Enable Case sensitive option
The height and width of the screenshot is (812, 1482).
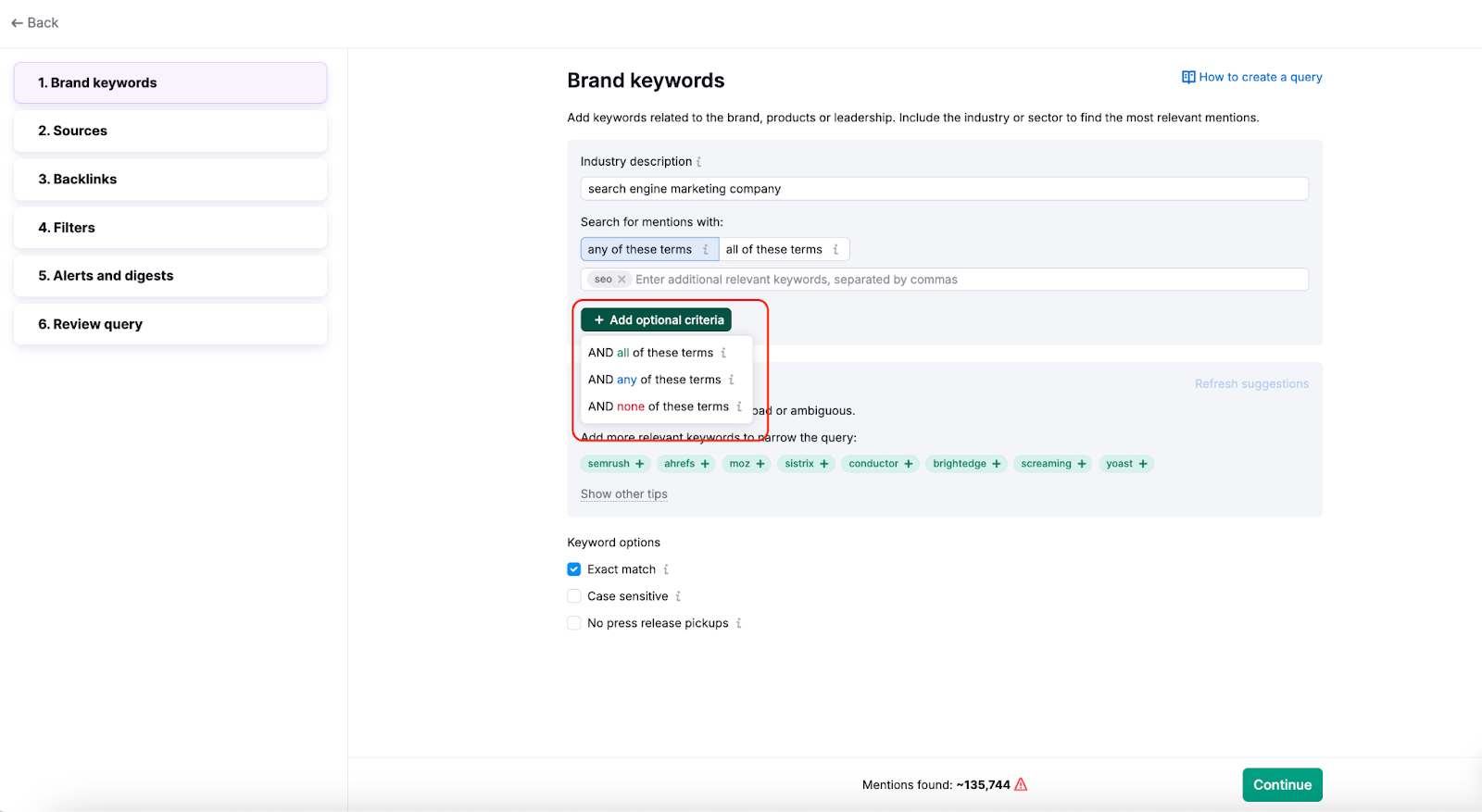click(574, 596)
